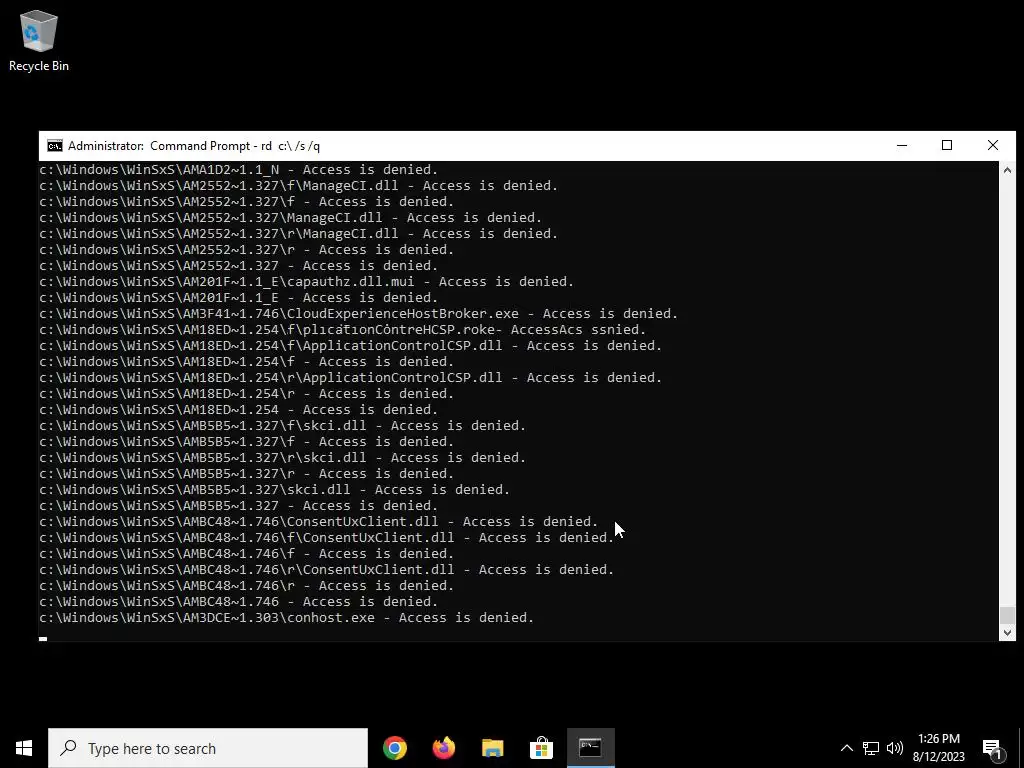Click the AMA1D2~1.1_N access denied line

pos(238,169)
